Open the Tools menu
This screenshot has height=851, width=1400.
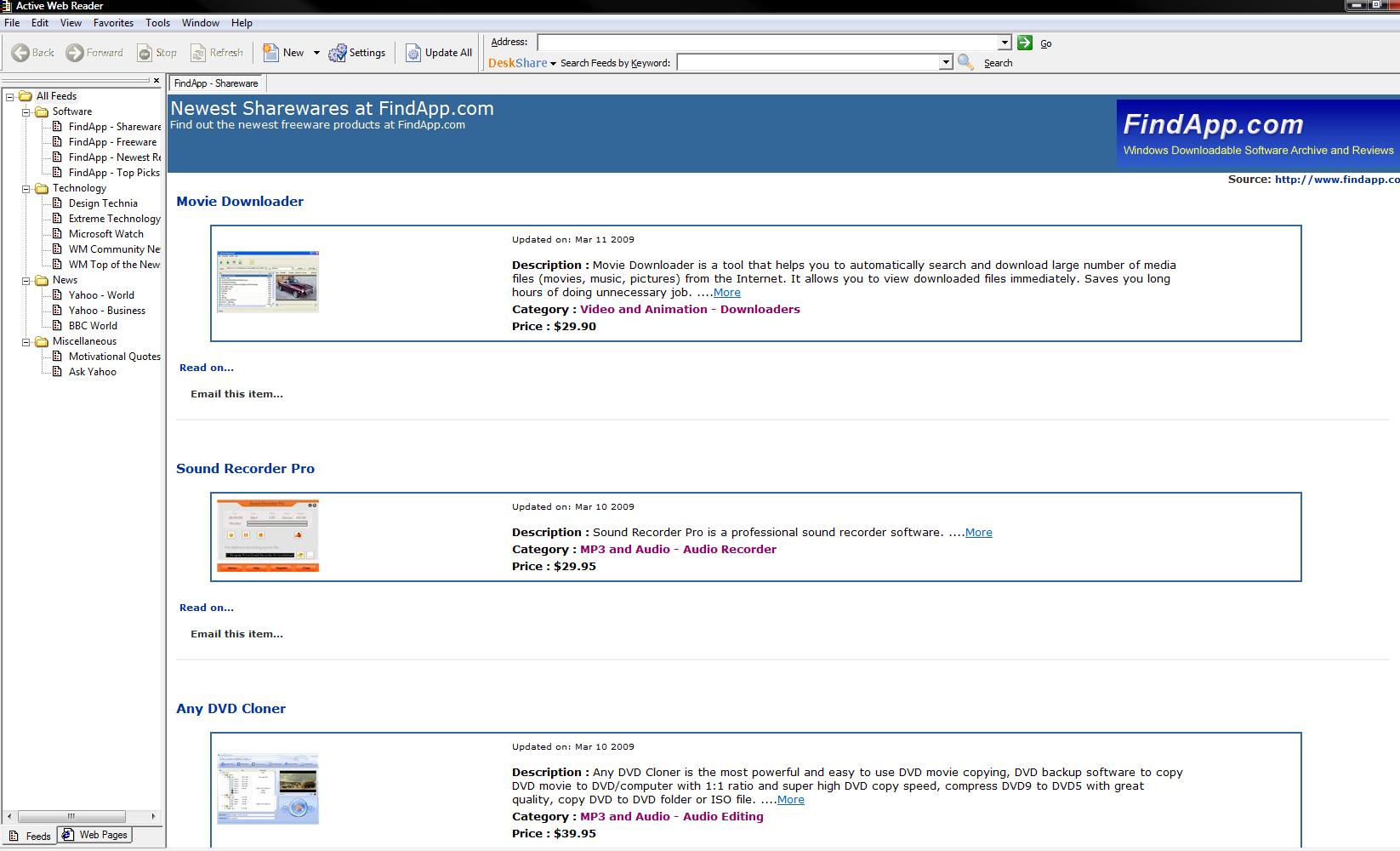click(157, 23)
